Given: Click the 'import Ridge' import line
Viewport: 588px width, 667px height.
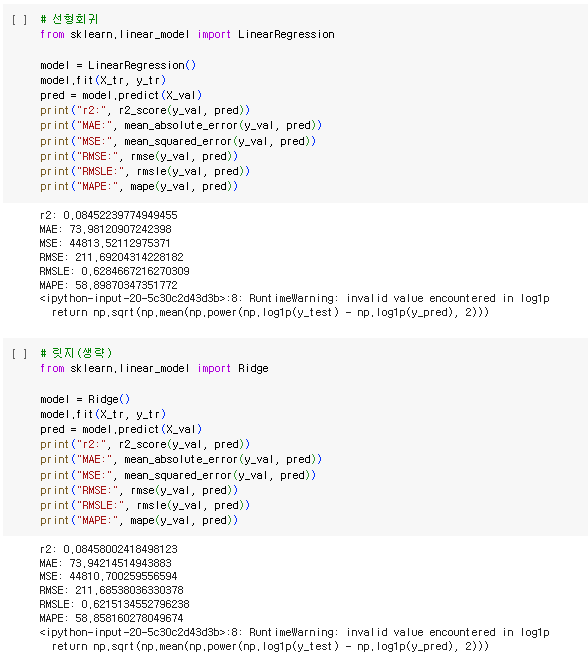Looking at the screenshot, I should pos(154,368).
